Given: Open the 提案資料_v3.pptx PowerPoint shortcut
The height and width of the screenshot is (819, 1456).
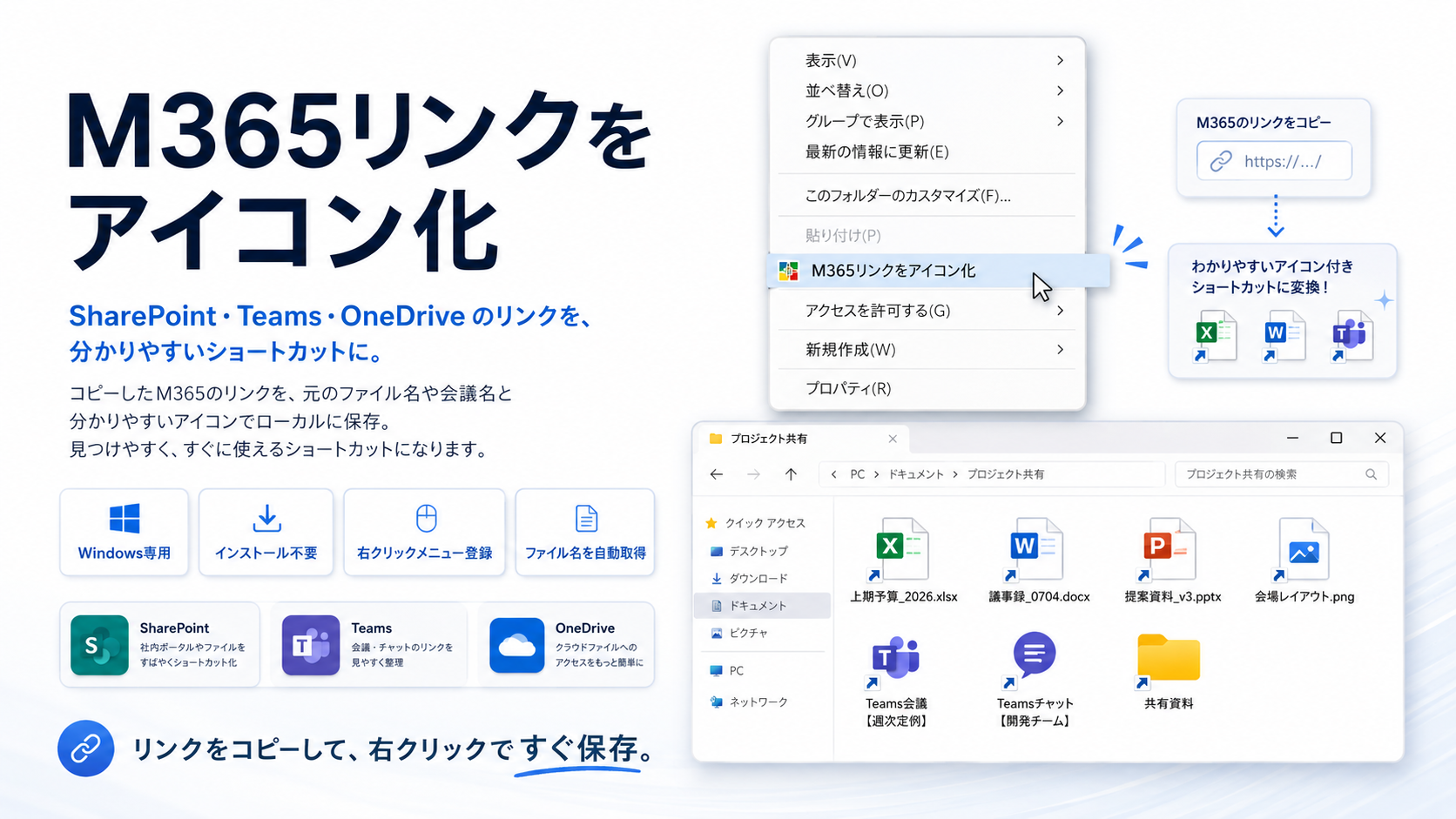Looking at the screenshot, I should tap(1172, 561).
